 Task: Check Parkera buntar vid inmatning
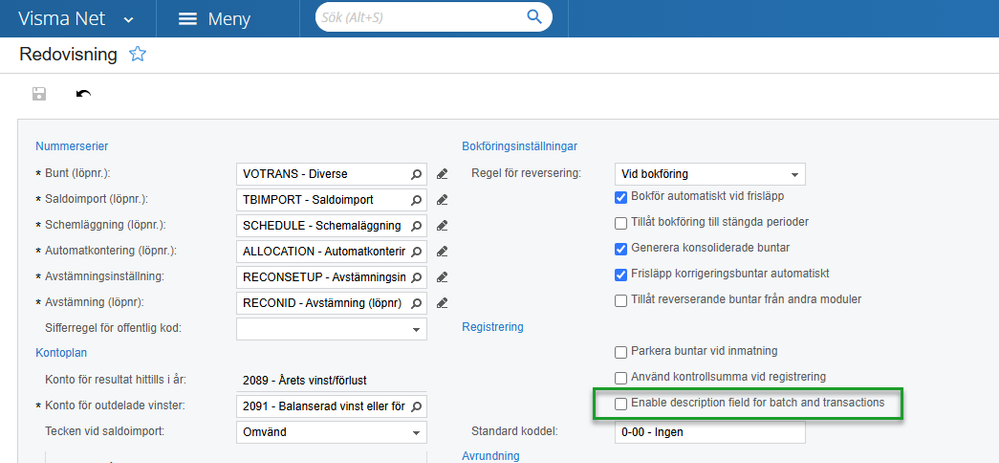(x=621, y=352)
